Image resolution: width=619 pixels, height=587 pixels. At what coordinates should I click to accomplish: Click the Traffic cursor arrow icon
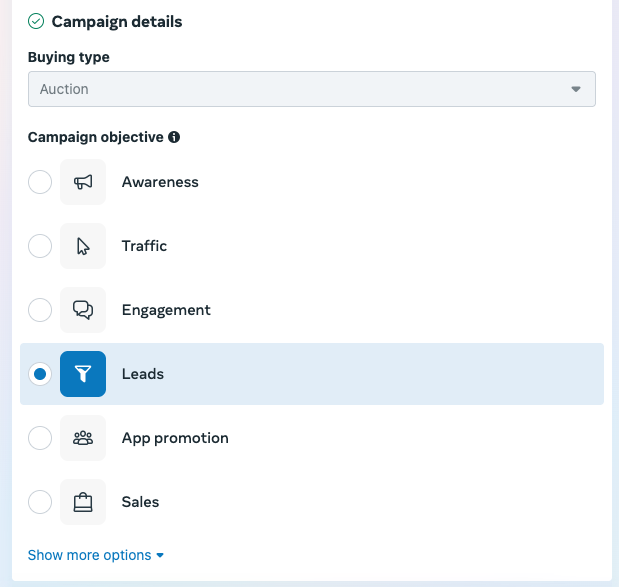click(83, 246)
